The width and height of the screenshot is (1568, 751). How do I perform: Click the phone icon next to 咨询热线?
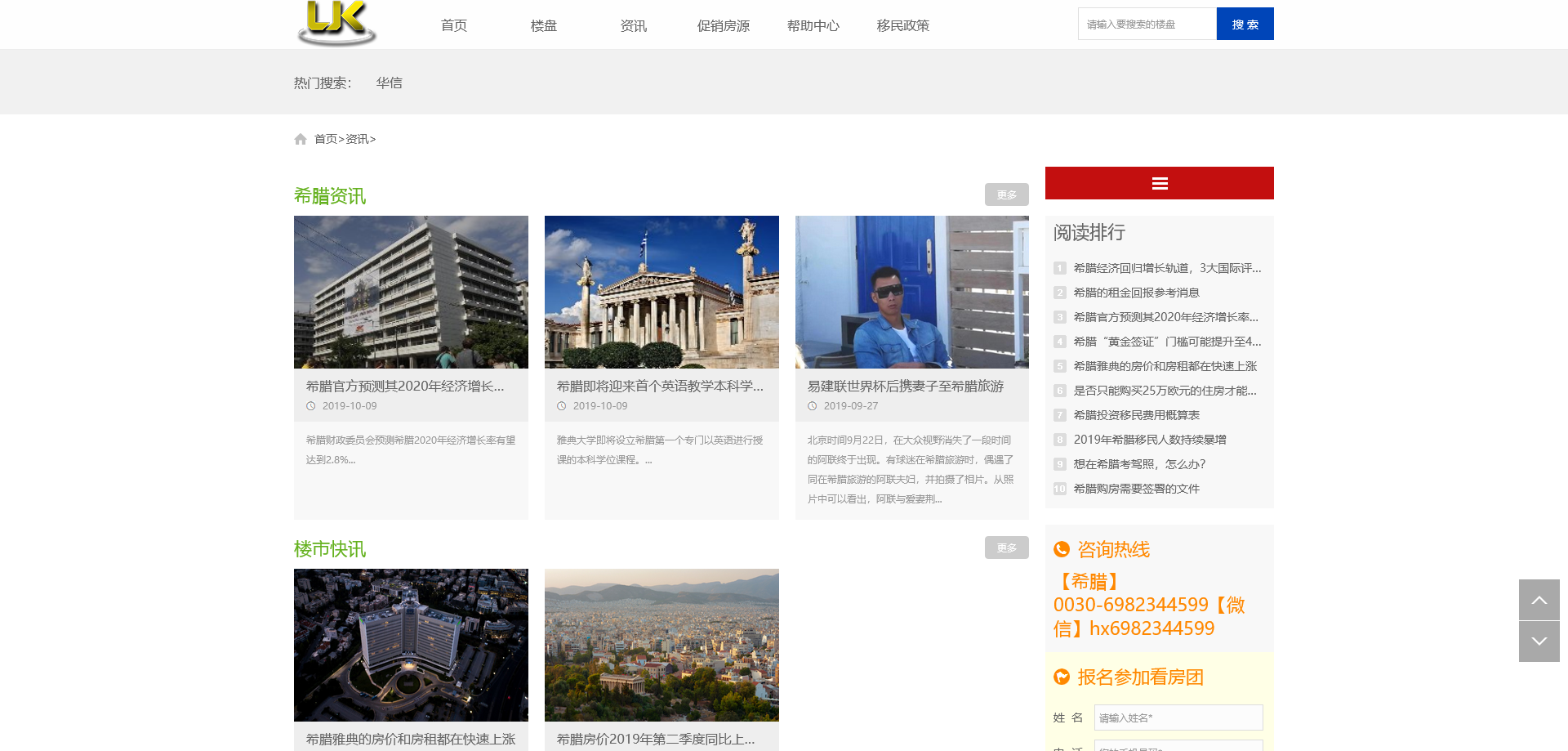click(1062, 549)
